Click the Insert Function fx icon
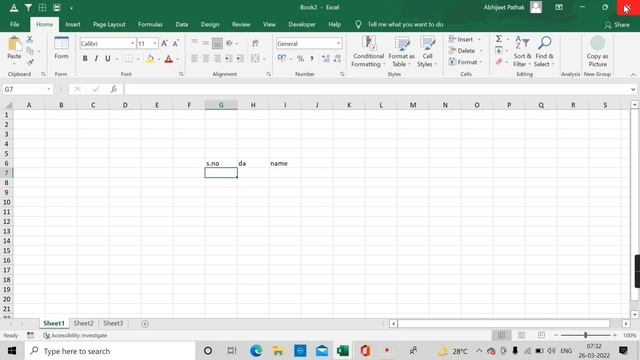 tap(114, 89)
